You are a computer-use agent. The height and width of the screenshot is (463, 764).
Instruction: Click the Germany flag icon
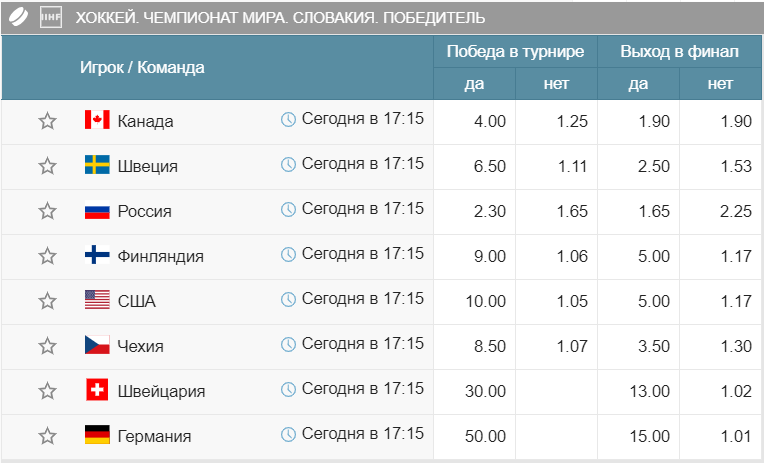click(97, 436)
